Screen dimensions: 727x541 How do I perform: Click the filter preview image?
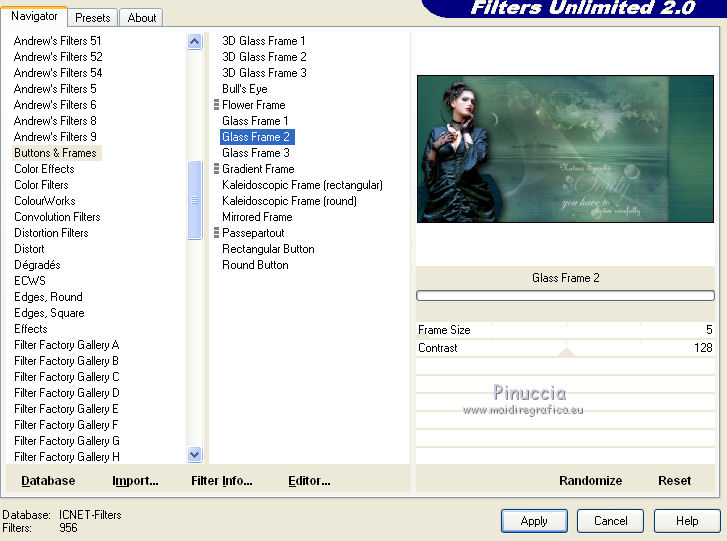coord(565,149)
